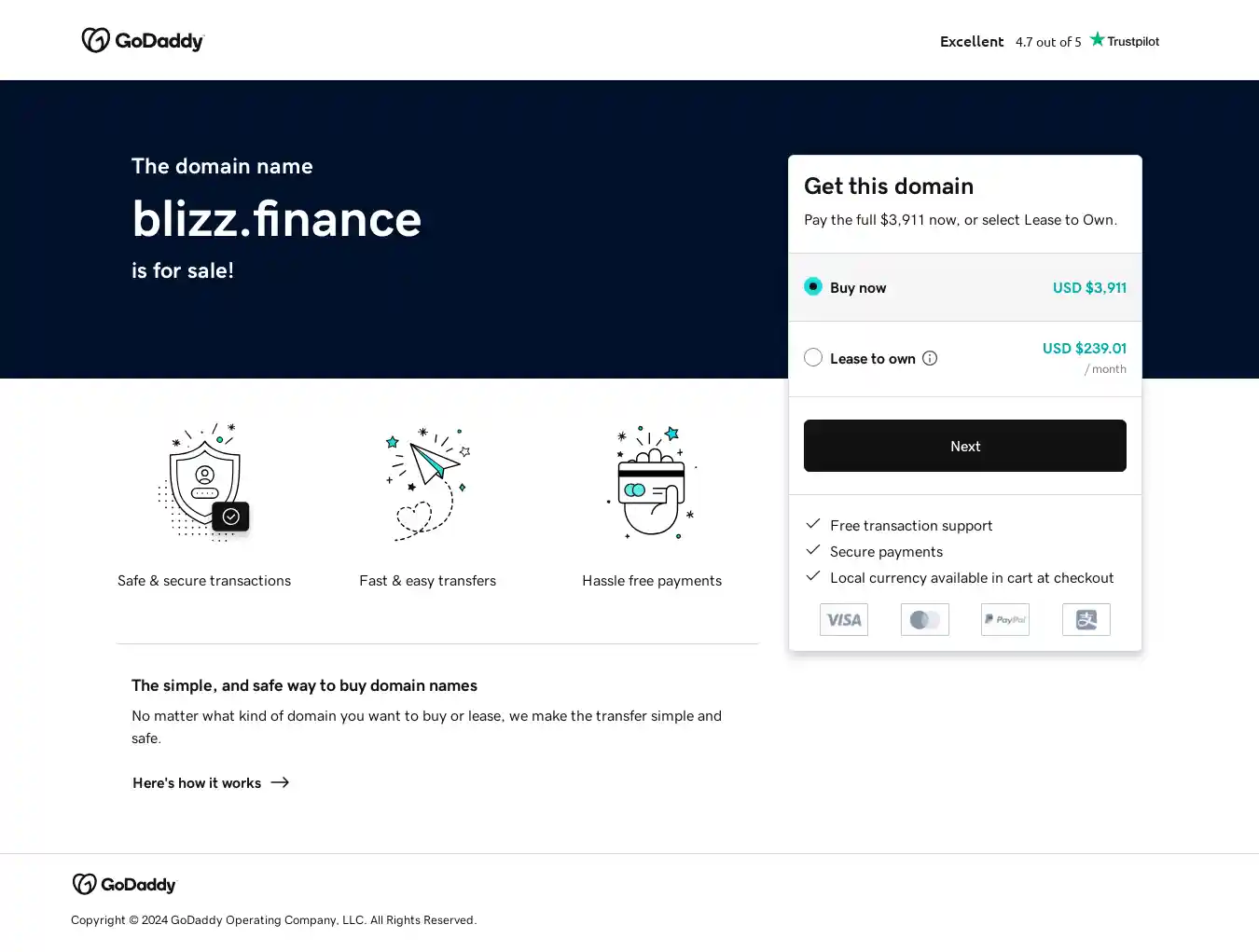The image size is (1259, 952).
Task: Click the Alipay payment icon
Action: [1086, 619]
